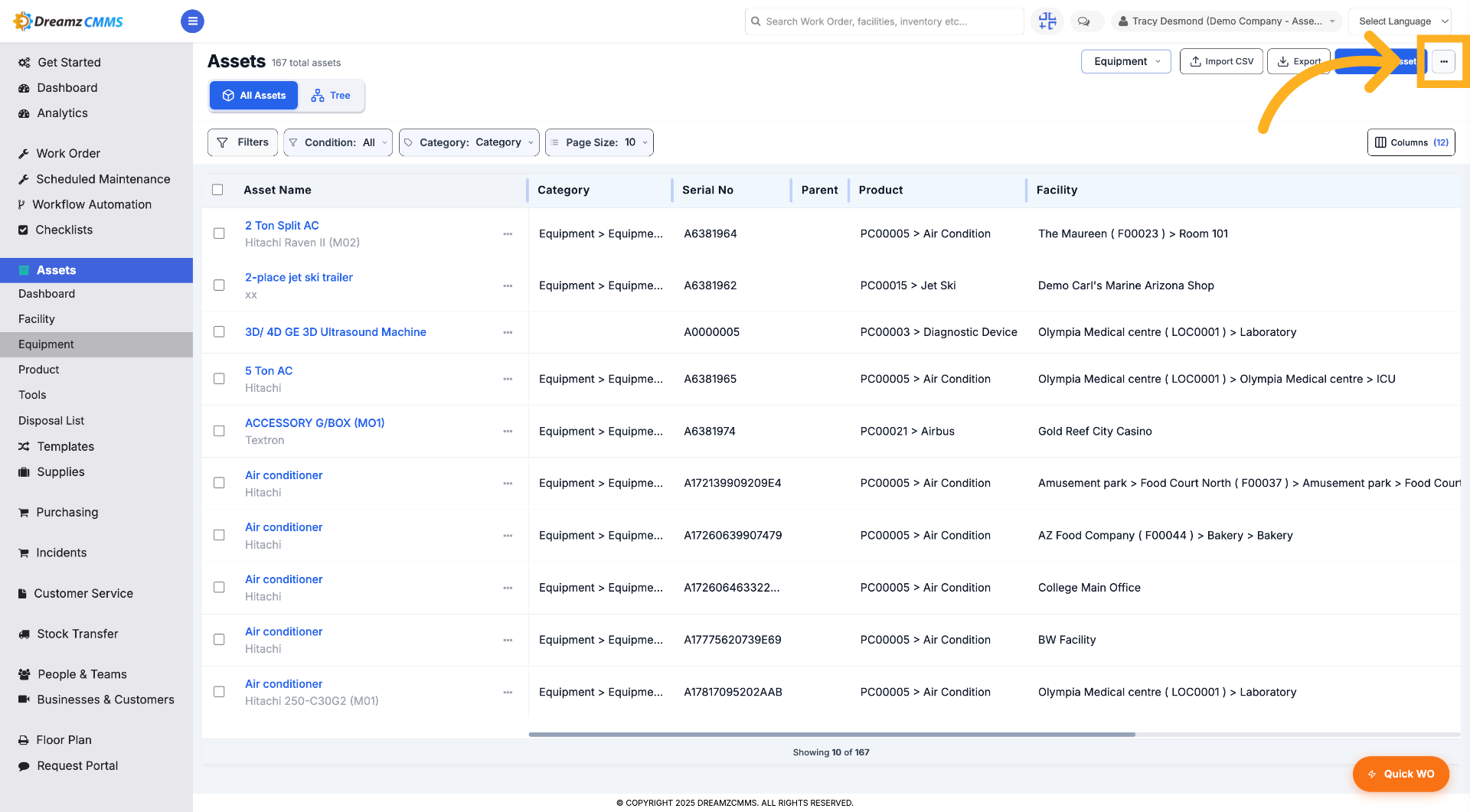Click the People & Teams users icon
This screenshot has width=1470, height=812.
click(24, 675)
